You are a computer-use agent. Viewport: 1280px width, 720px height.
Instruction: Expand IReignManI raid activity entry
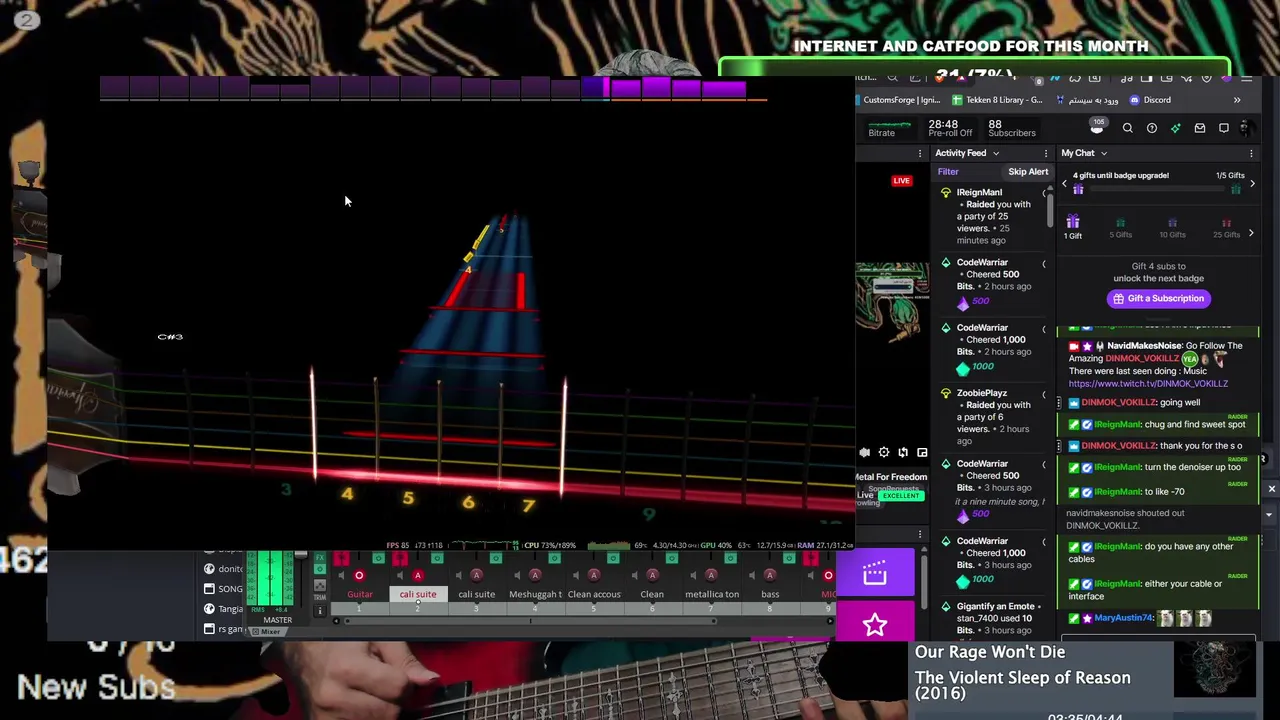(x=1044, y=193)
